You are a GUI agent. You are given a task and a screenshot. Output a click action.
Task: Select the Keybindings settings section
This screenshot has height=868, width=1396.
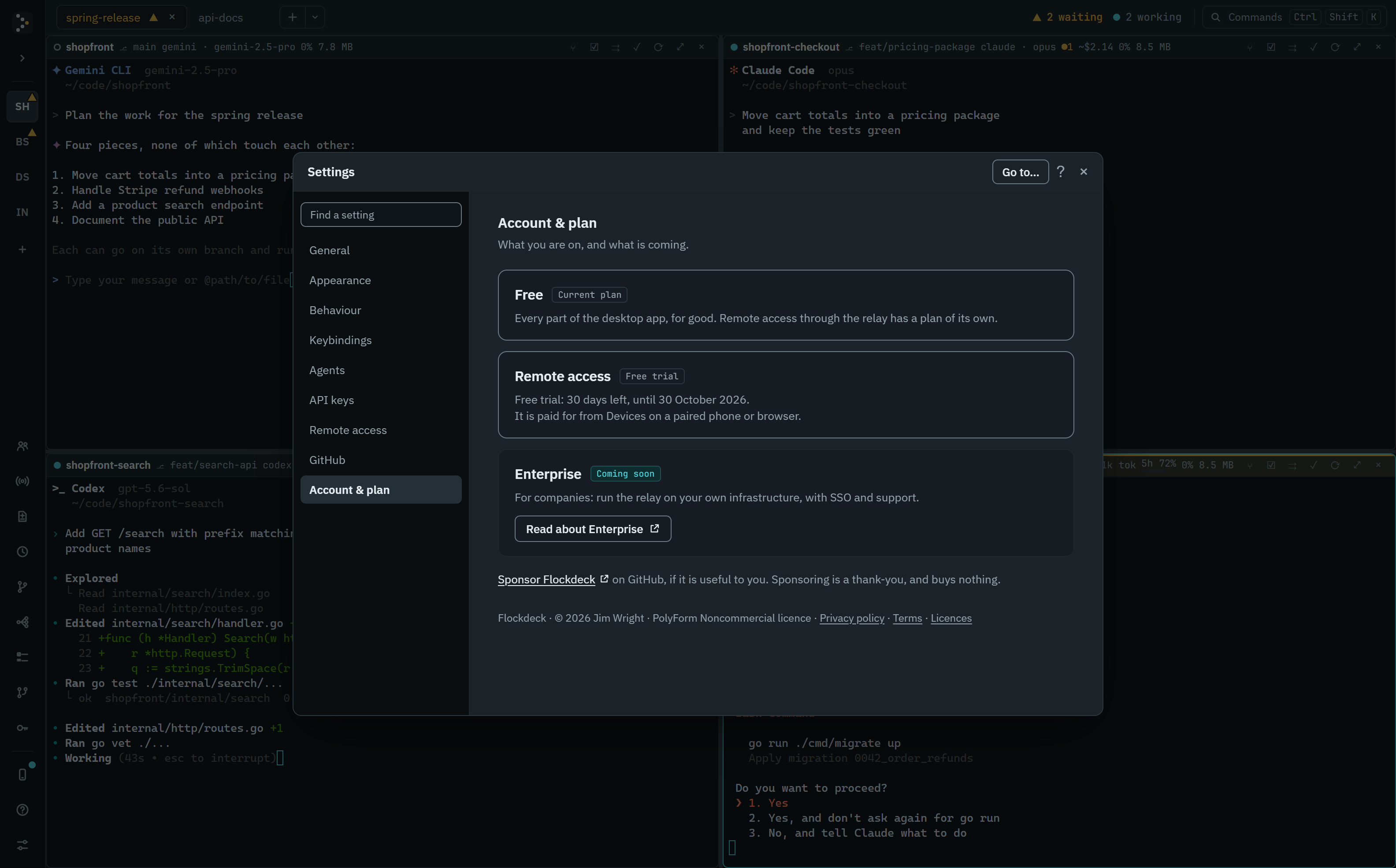[381, 340]
